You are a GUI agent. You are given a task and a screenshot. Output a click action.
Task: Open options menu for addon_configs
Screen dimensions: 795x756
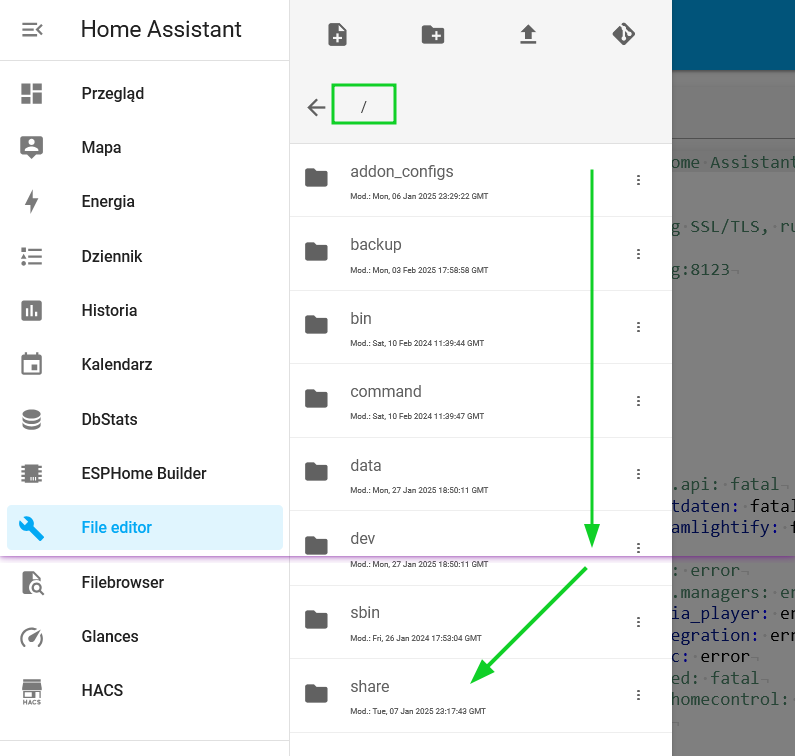coord(638,180)
